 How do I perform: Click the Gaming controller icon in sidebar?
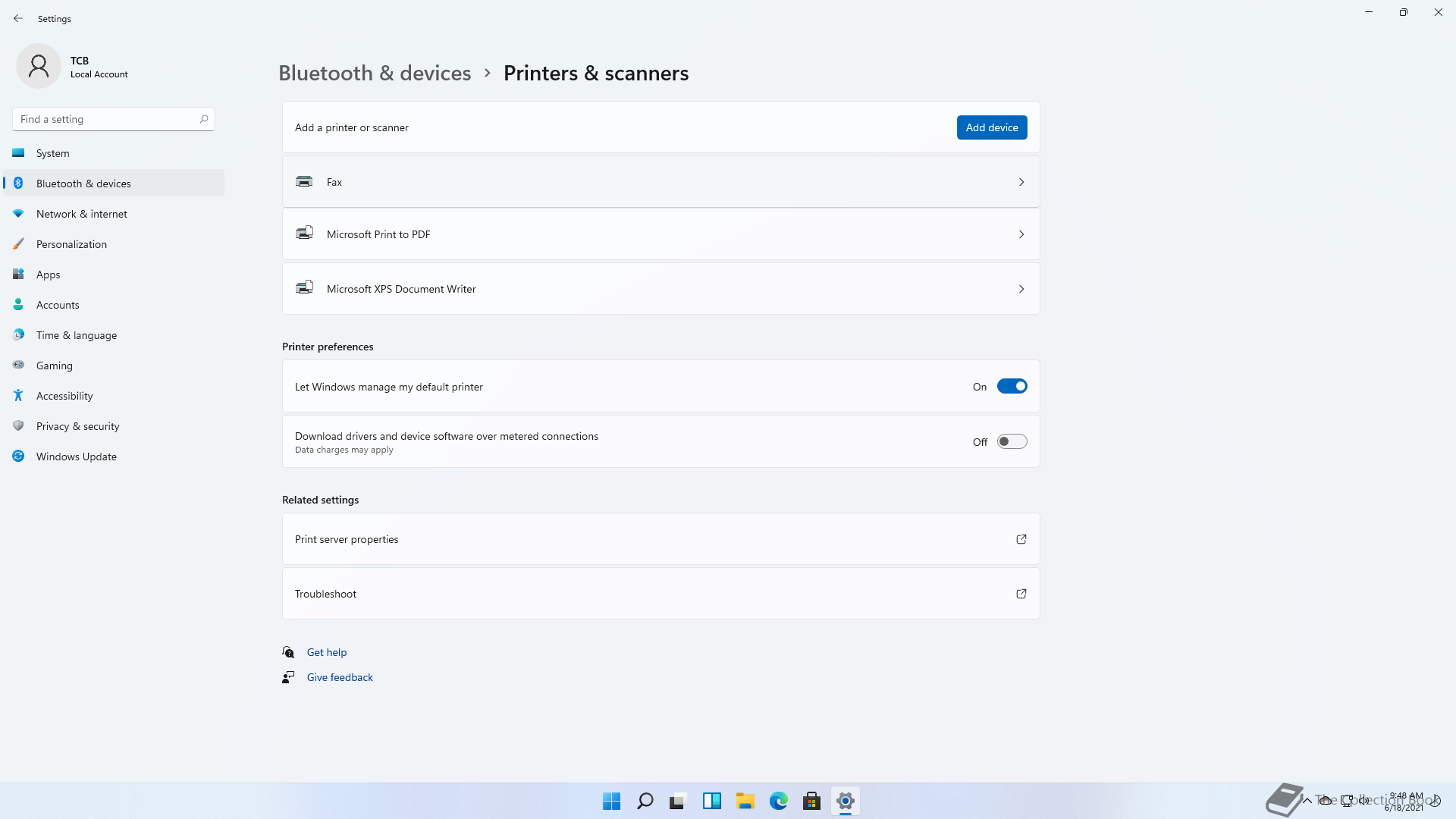coord(18,366)
